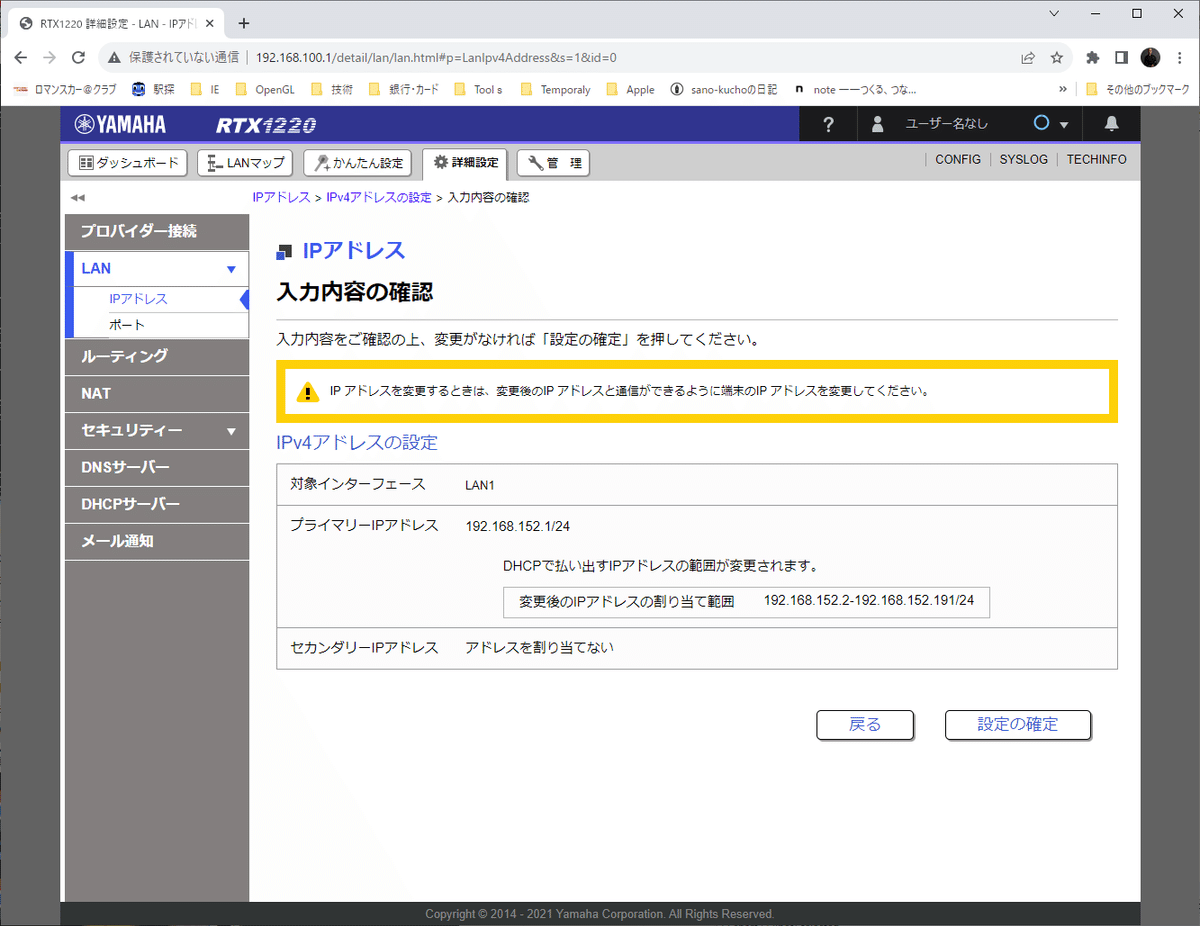Select the IPアドレス sidebar item
Screen dimensions: 1200x926
(x=138, y=299)
